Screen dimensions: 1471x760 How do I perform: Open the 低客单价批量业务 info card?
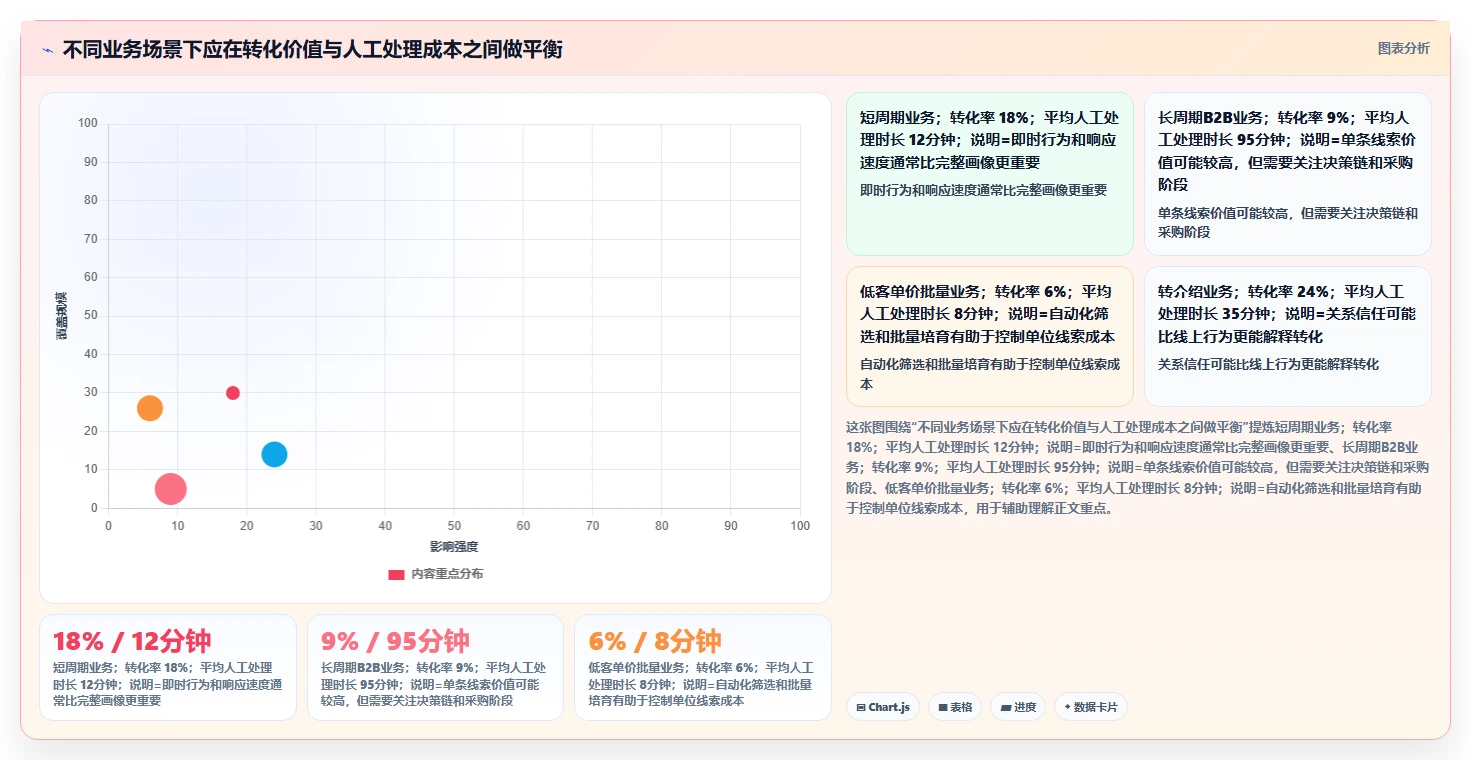coord(989,336)
